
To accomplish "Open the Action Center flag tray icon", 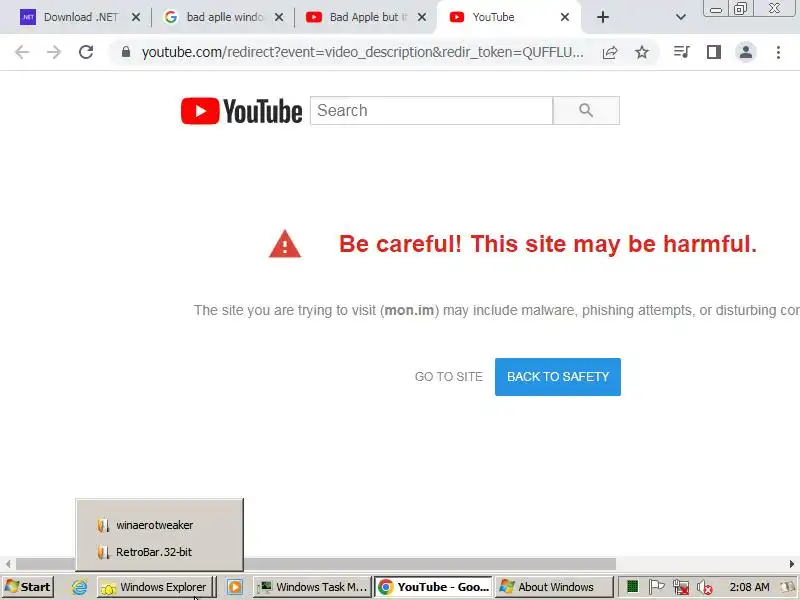I will [656, 587].
